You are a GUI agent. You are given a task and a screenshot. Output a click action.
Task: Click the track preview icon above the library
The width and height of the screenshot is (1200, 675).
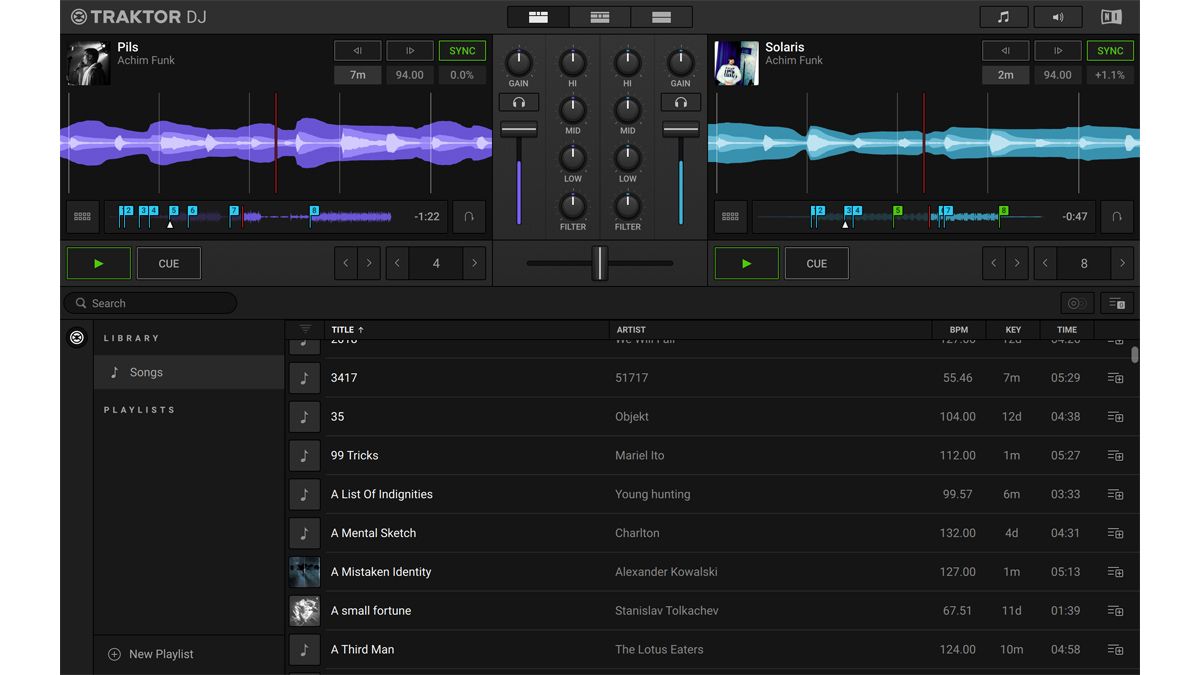tap(1076, 302)
